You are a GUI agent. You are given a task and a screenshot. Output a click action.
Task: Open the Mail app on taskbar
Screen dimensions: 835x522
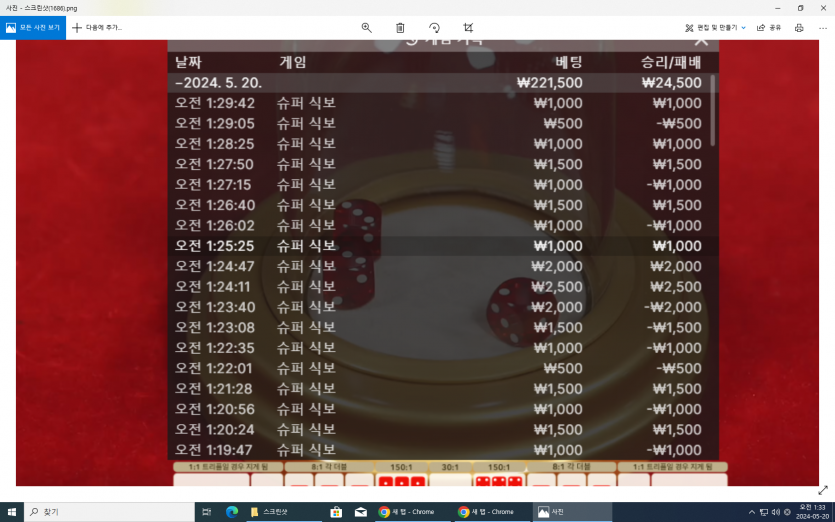[x=361, y=512]
